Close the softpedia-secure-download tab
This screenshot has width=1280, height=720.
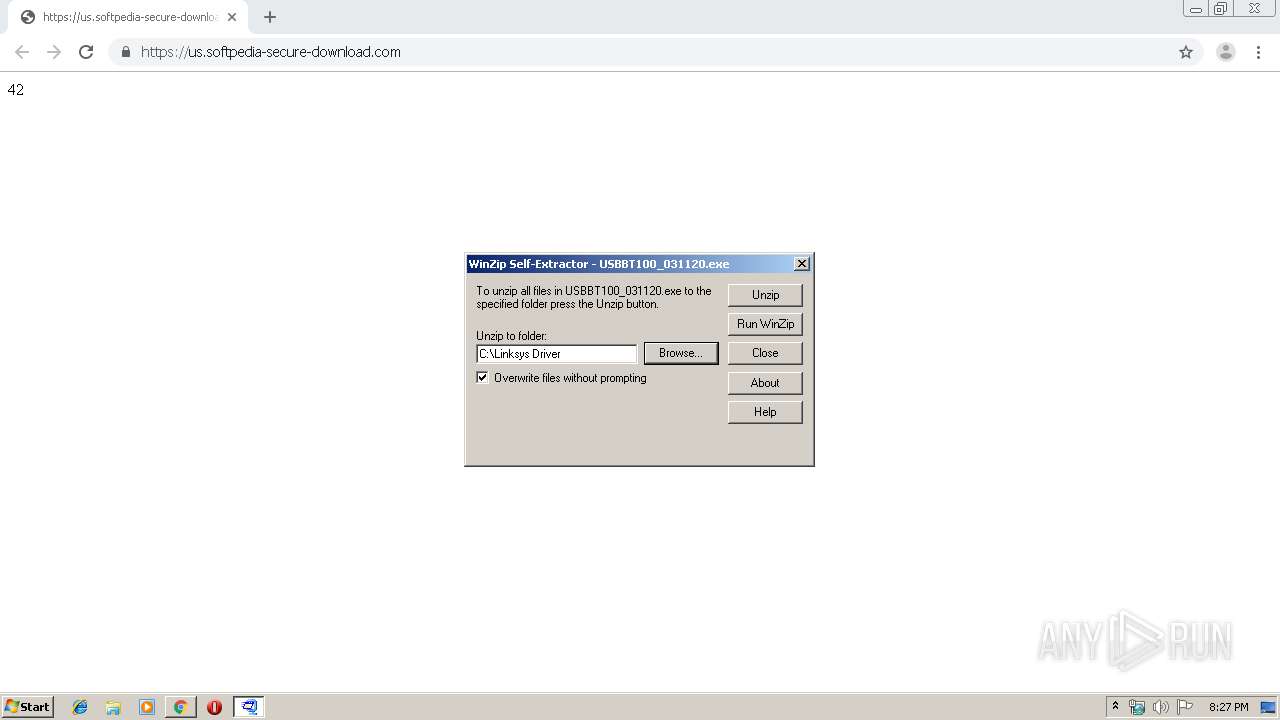pos(232,17)
